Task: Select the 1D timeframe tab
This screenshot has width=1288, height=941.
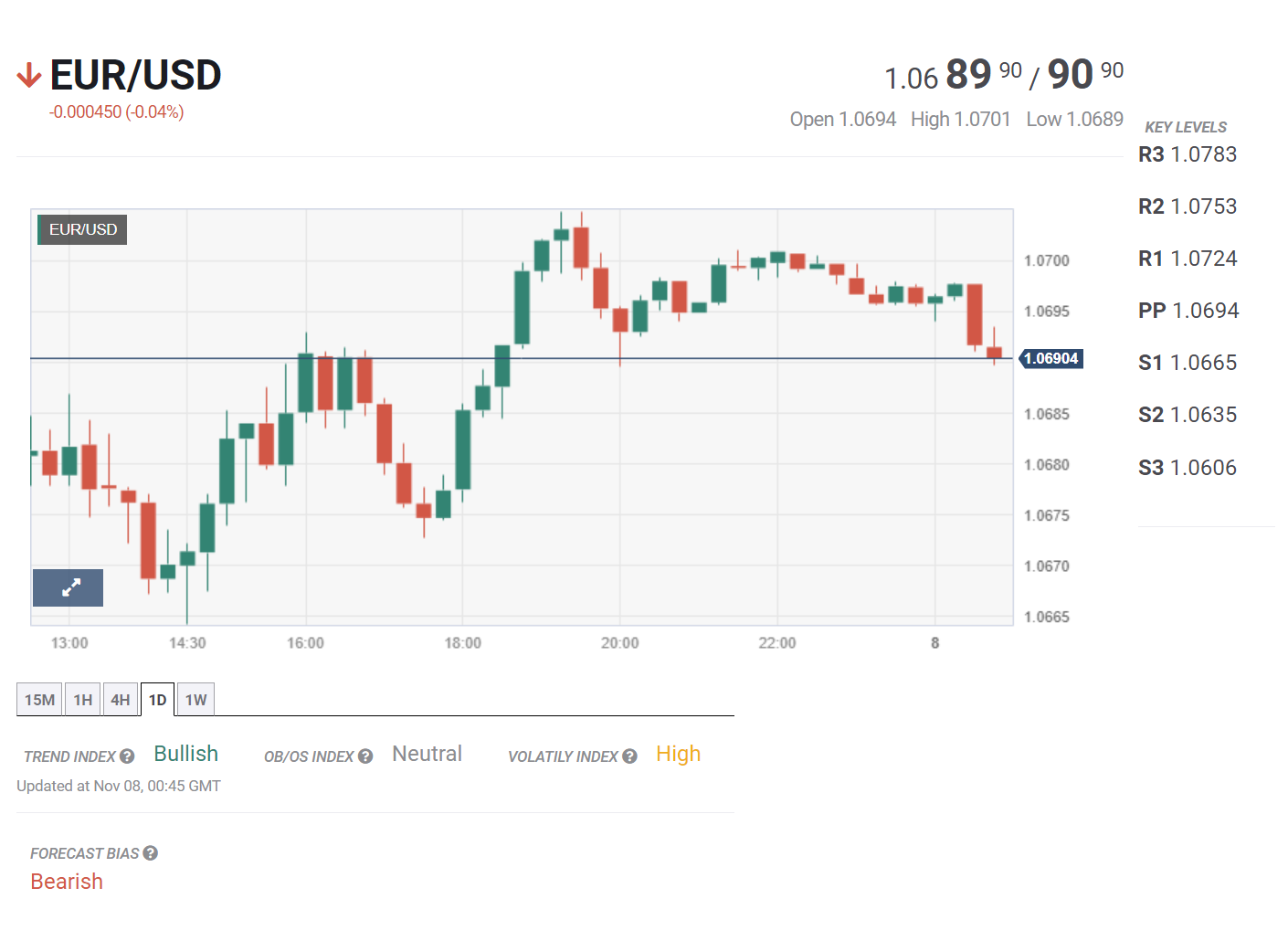Action: click(x=157, y=700)
